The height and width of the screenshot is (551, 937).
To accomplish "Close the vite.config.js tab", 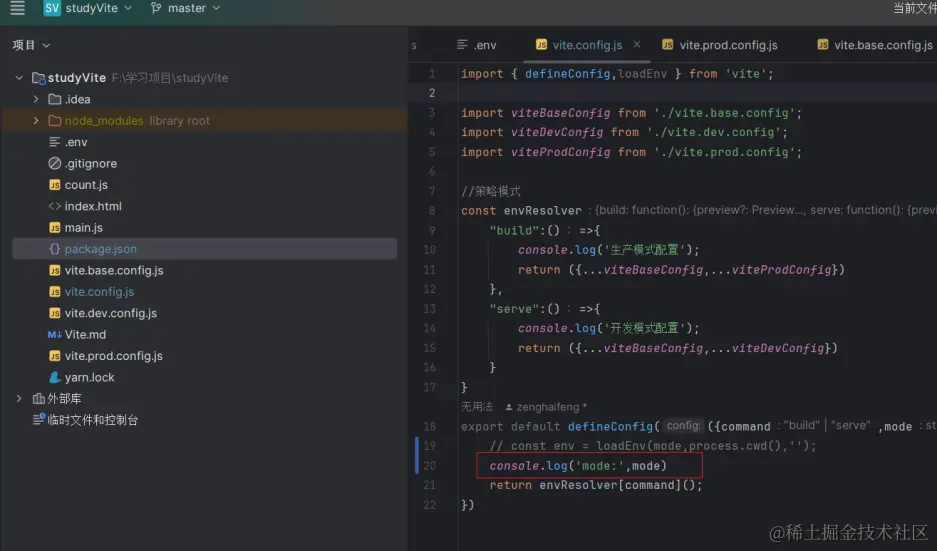I will coord(637,44).
